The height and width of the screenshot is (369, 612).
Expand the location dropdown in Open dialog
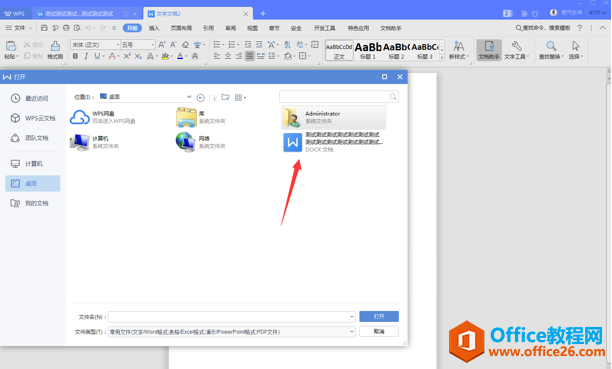tap(189, 97)
